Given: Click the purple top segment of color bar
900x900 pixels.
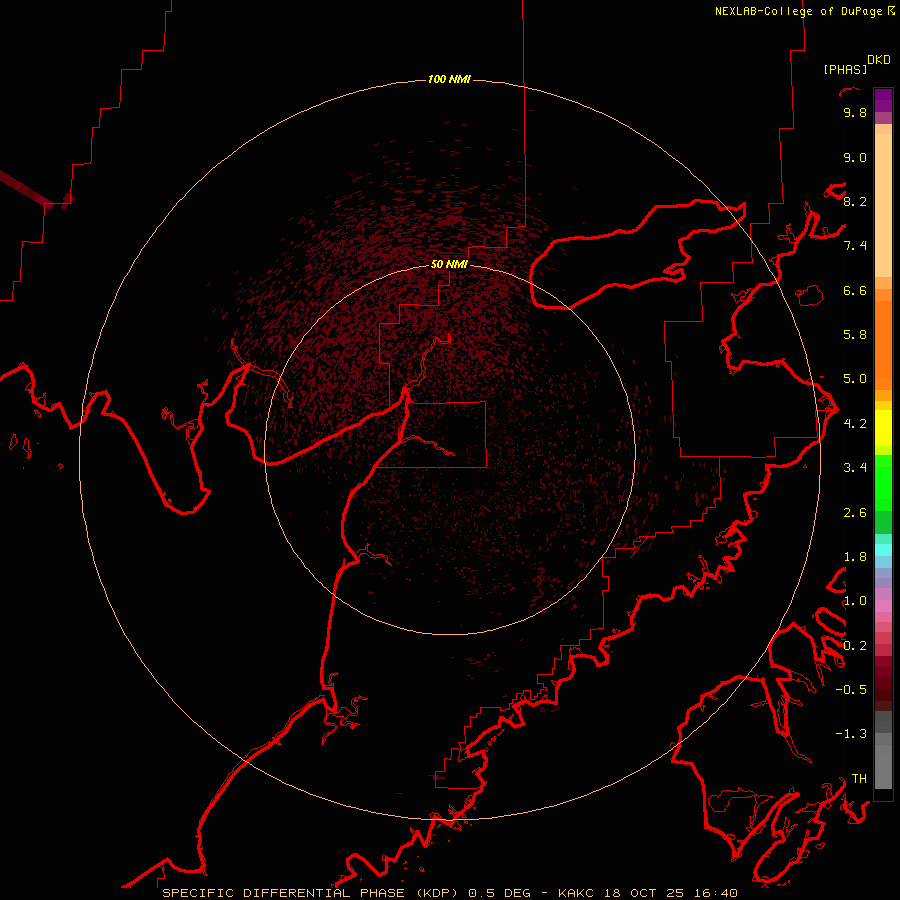Looking at the screenshot, I should pyautogui.click(x=883, y=100).
